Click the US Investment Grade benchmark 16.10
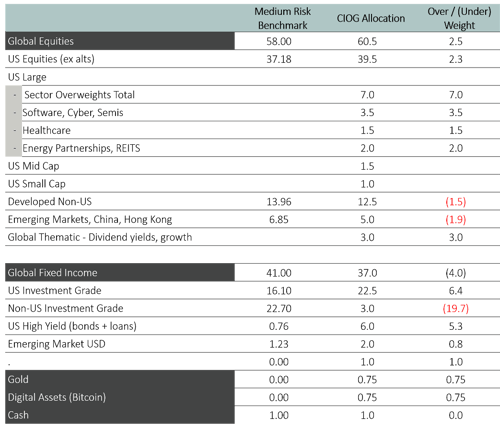This screenshot has height=429, width=500. click(x=279, y=291)
